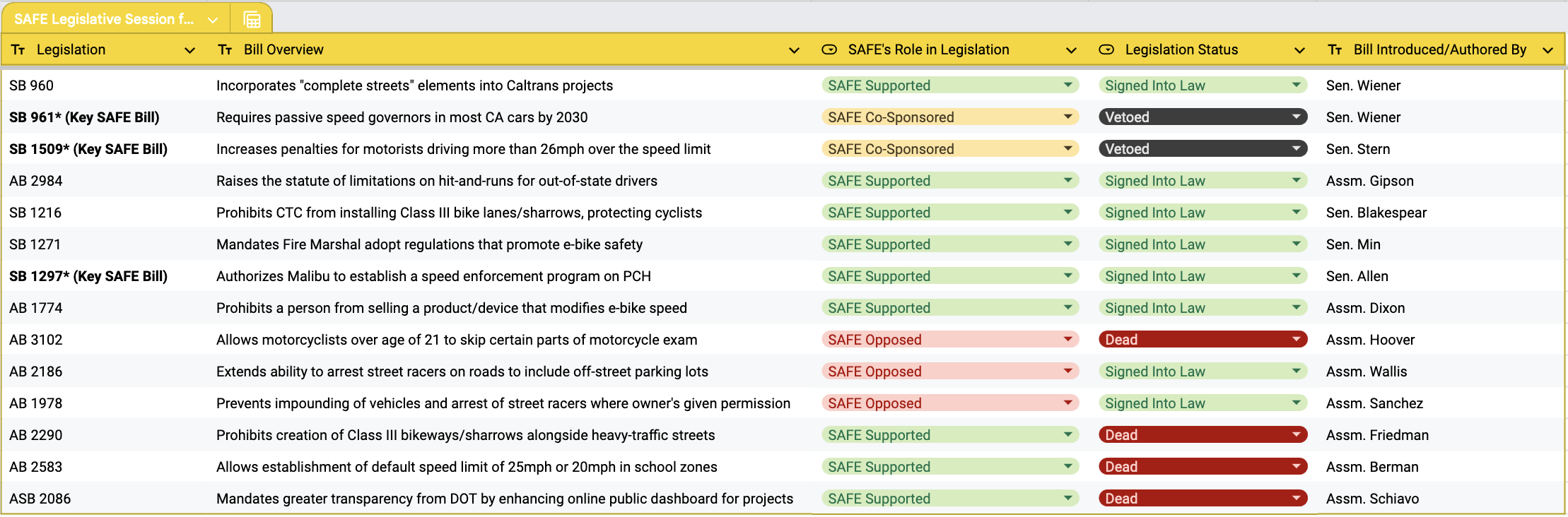Click the Legislation Status column header
The height and width of the screenshot is (517, 1568).
pyautogui.click(x=1203, y=49)
